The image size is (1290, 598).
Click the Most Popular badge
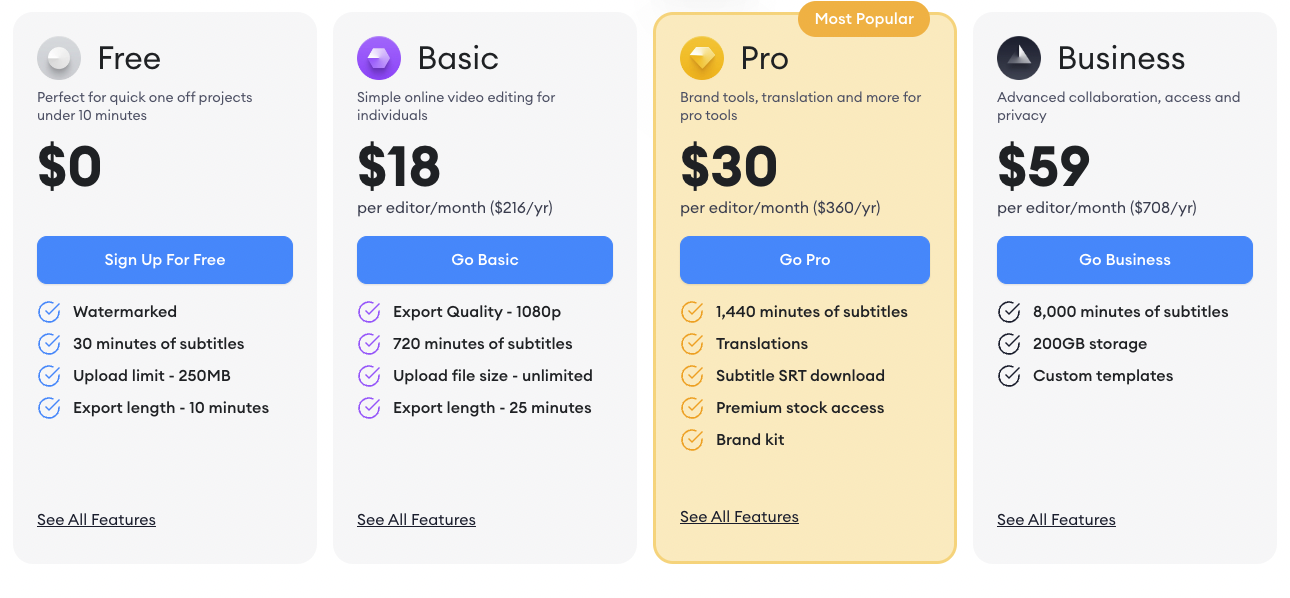864,19
